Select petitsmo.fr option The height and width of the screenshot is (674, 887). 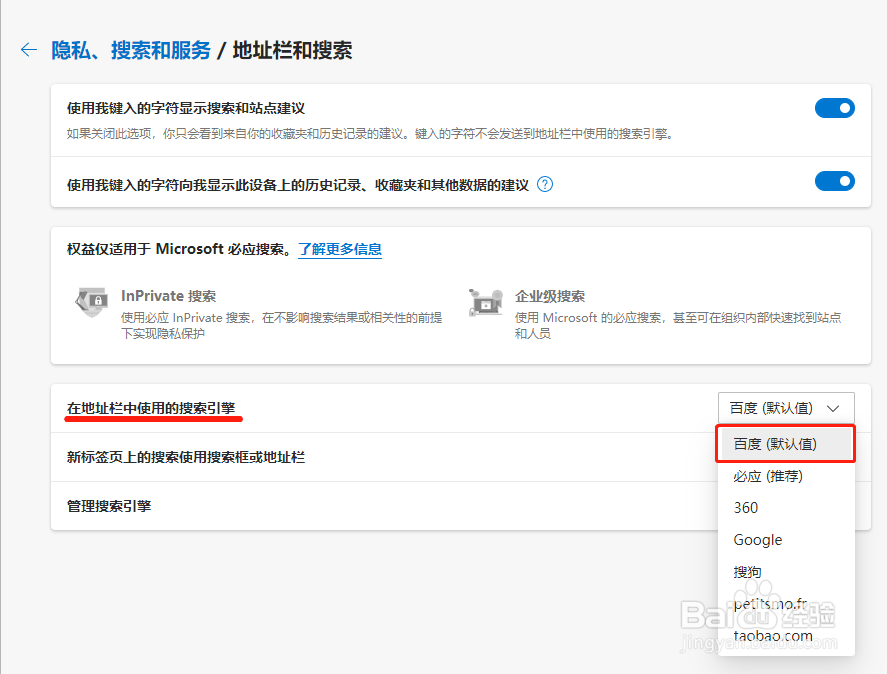tap(785, 604)
